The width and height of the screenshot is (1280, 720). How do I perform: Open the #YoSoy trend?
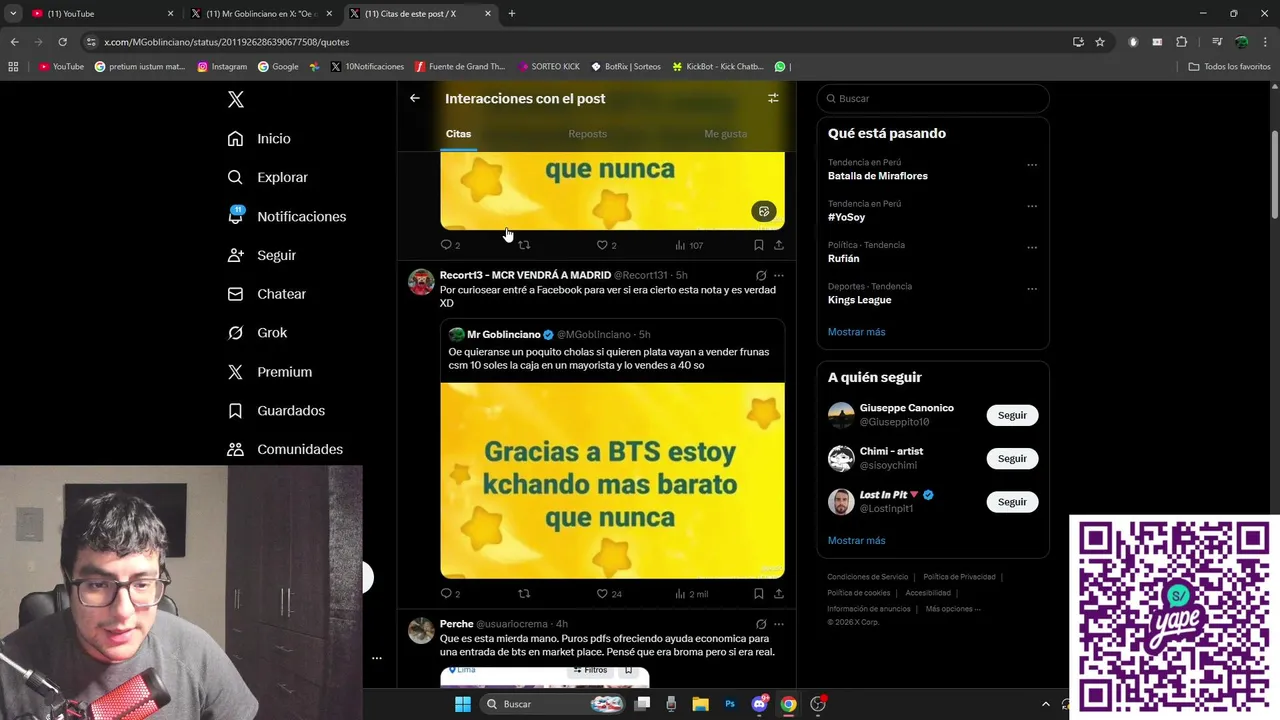846,217
